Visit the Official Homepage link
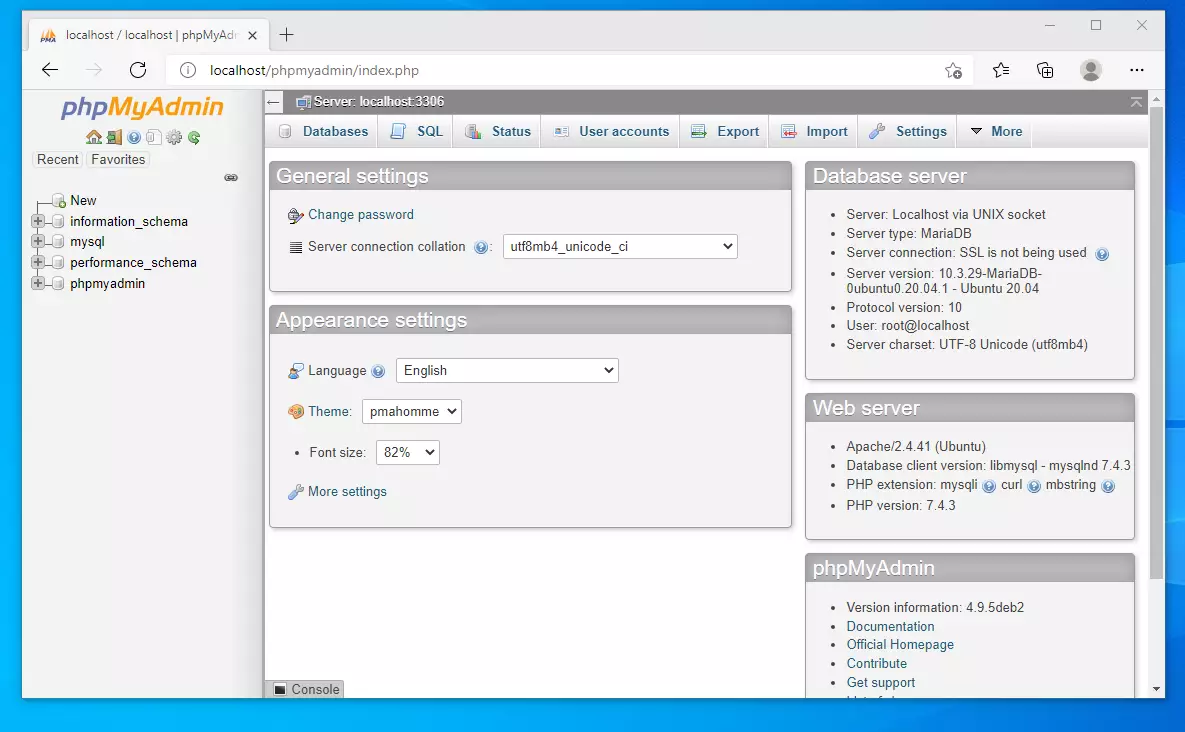This screenshot has width=1185, height=732. pyautogui.click(x=900, y=644)
